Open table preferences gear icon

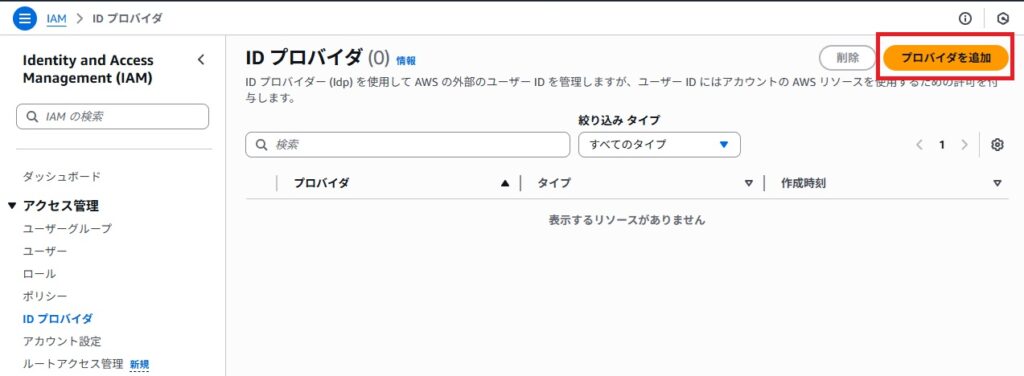coord(997,145)
